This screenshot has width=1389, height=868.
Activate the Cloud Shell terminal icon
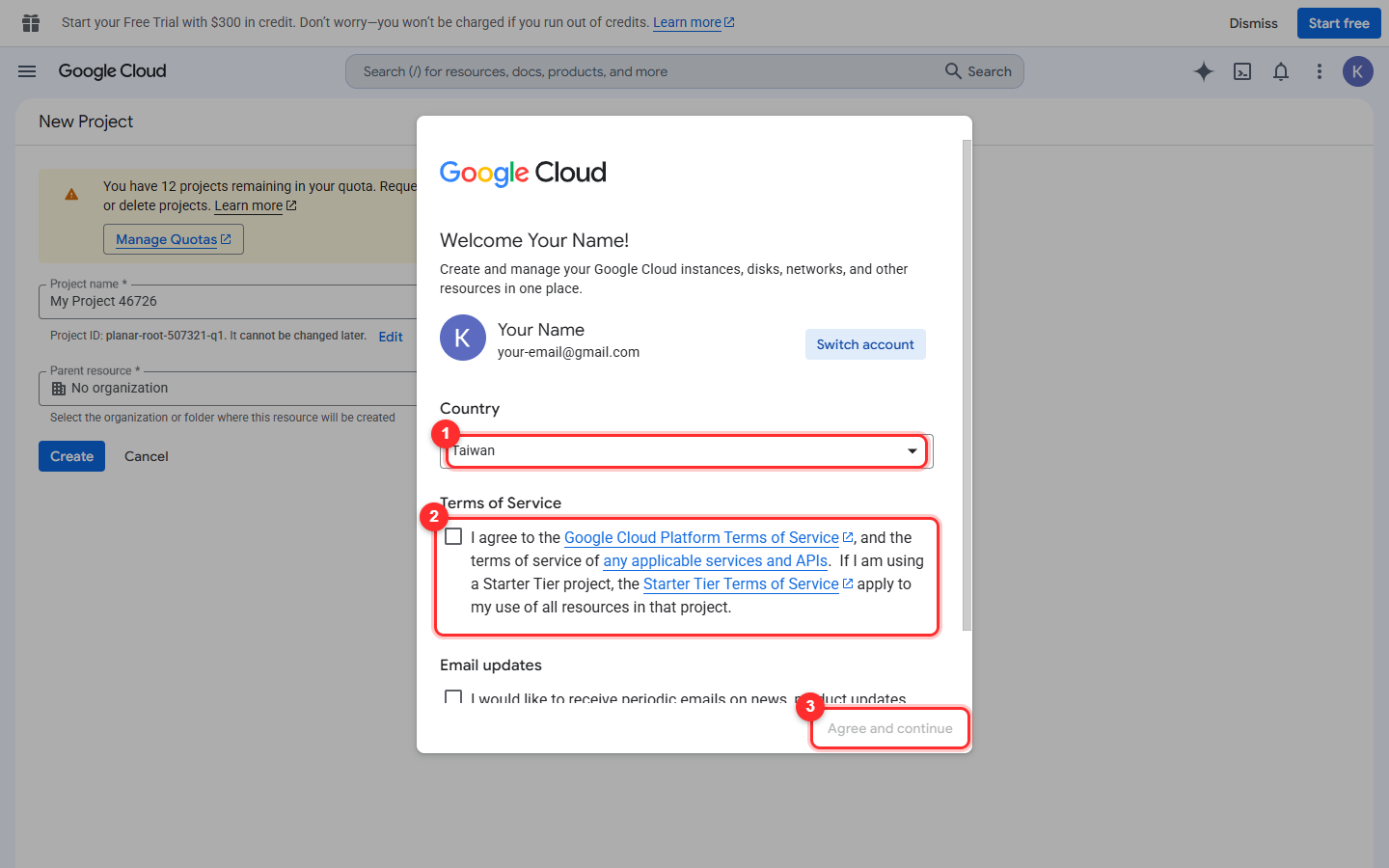point(1242,71)
